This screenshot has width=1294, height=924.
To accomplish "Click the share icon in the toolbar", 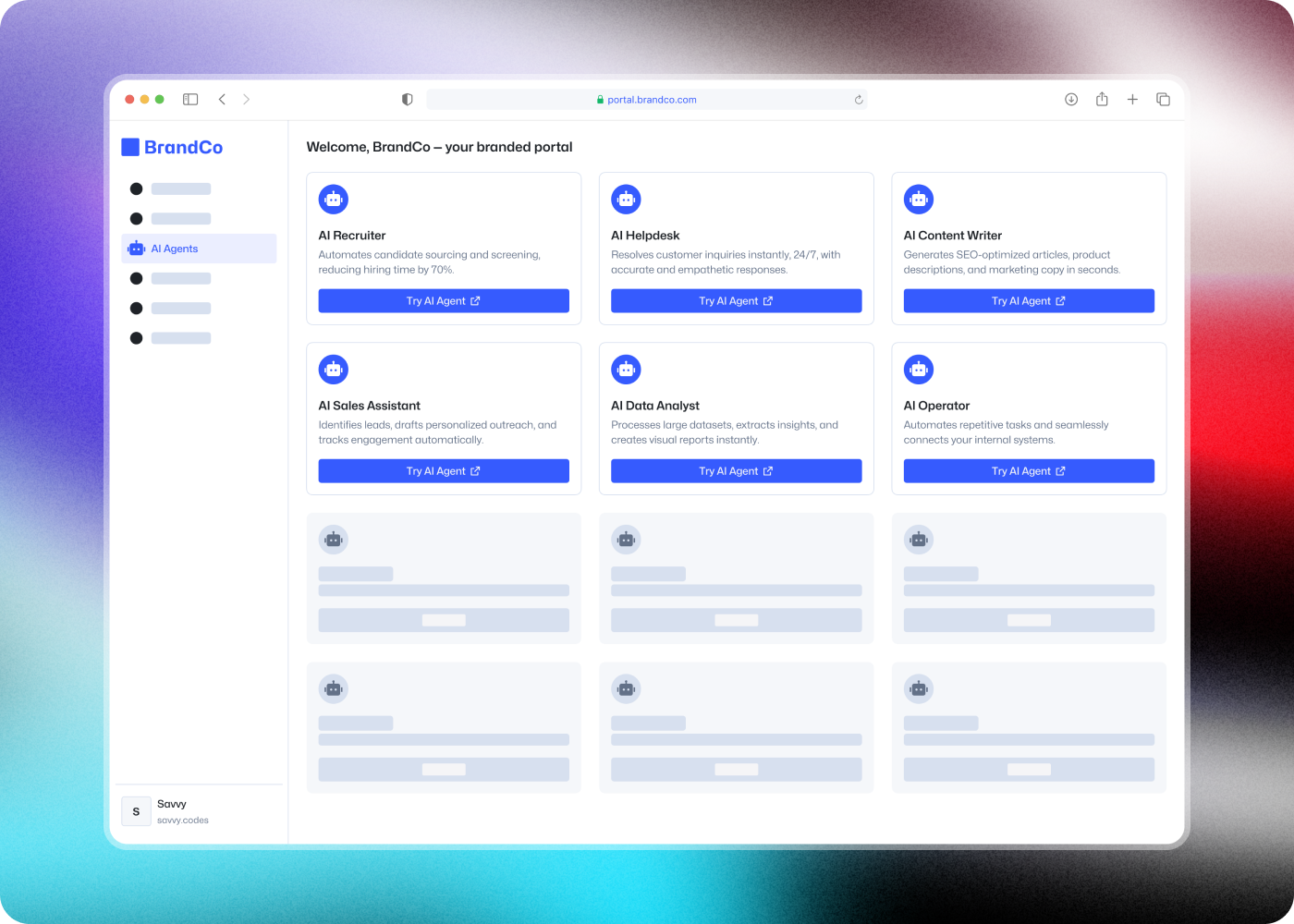I will tap(1102, 99).
